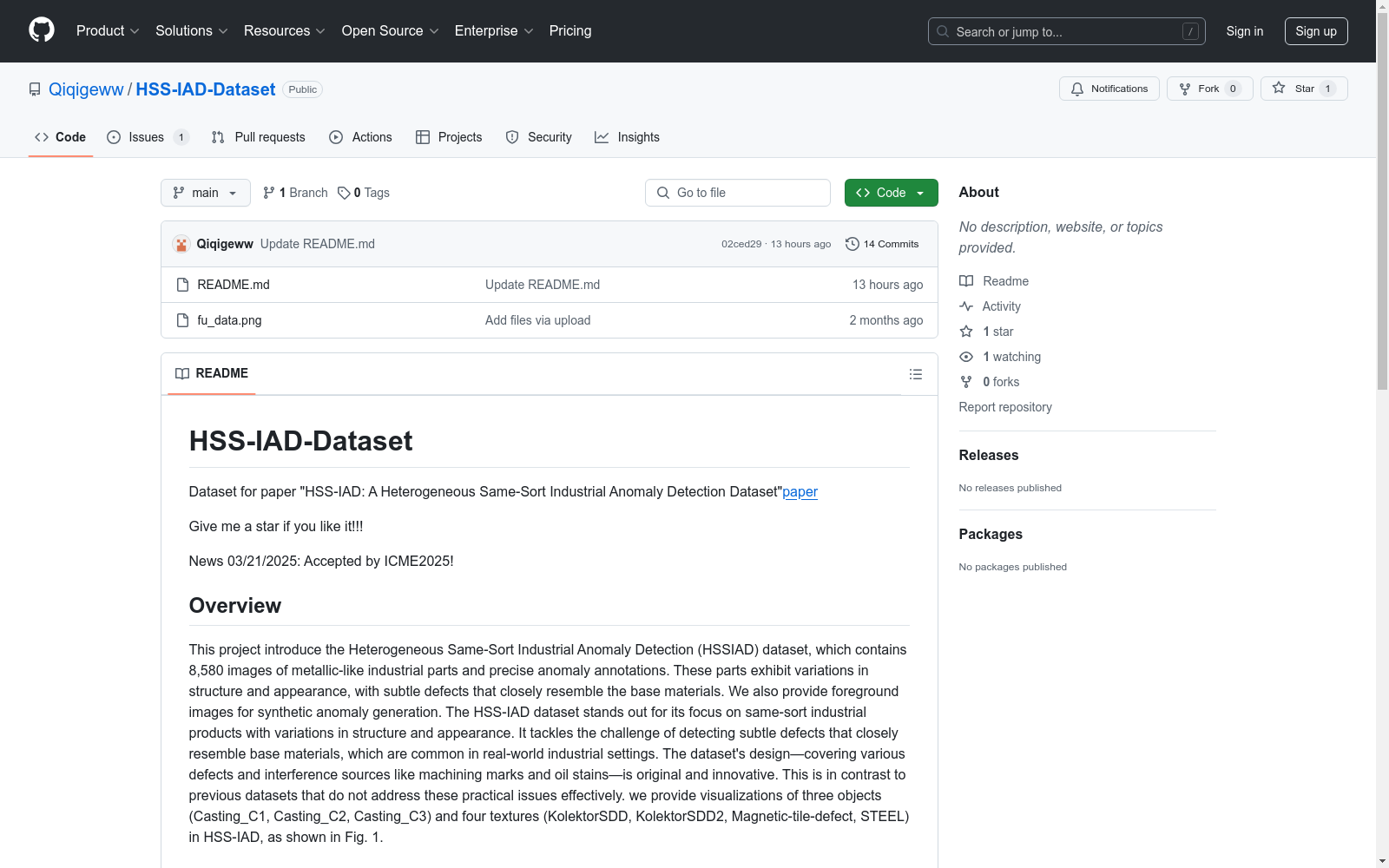
Task: Click the fu_data.png file icon
Action: pyautogui.click(x=182, y=320)
